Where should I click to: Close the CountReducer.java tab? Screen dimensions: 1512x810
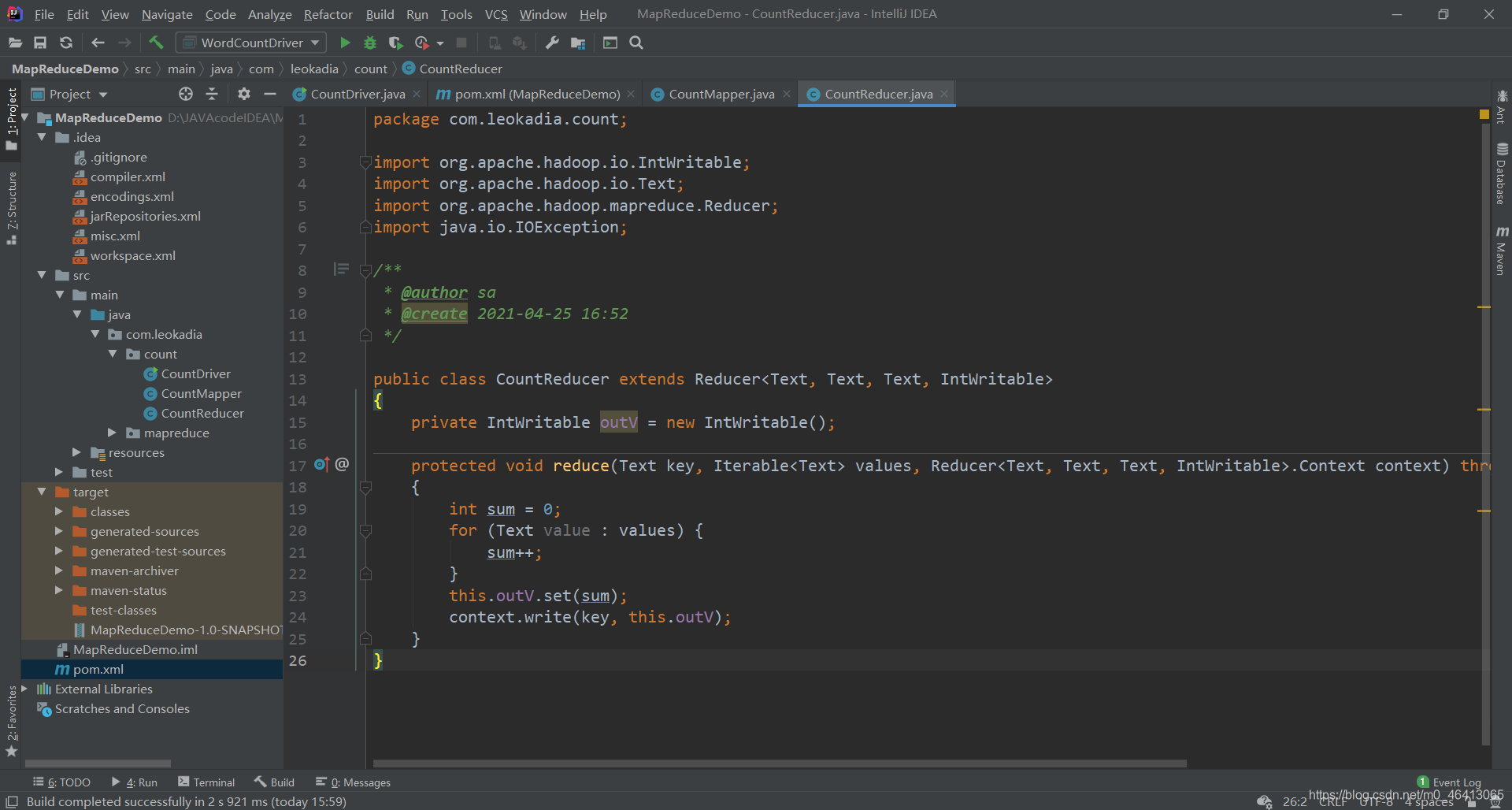944,94
